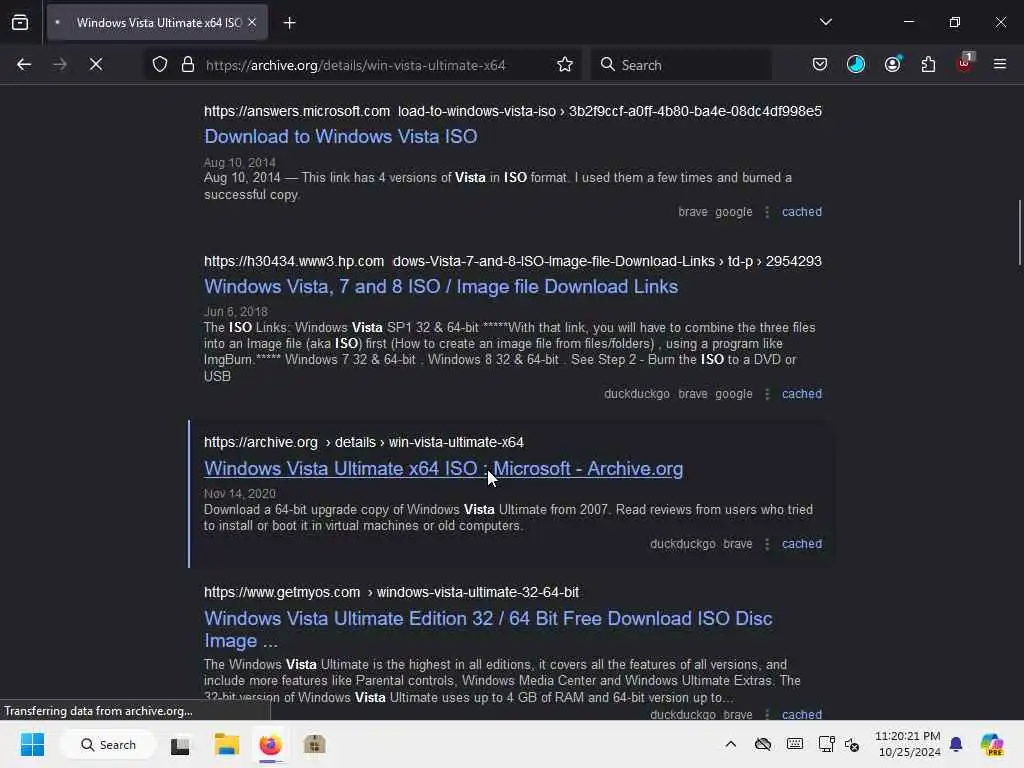The height and width of the screenshot is (768, 1024).
Task: Click the page vertical scrollbar thumb
Action: pyautogui.click(x=1019, y=232)
